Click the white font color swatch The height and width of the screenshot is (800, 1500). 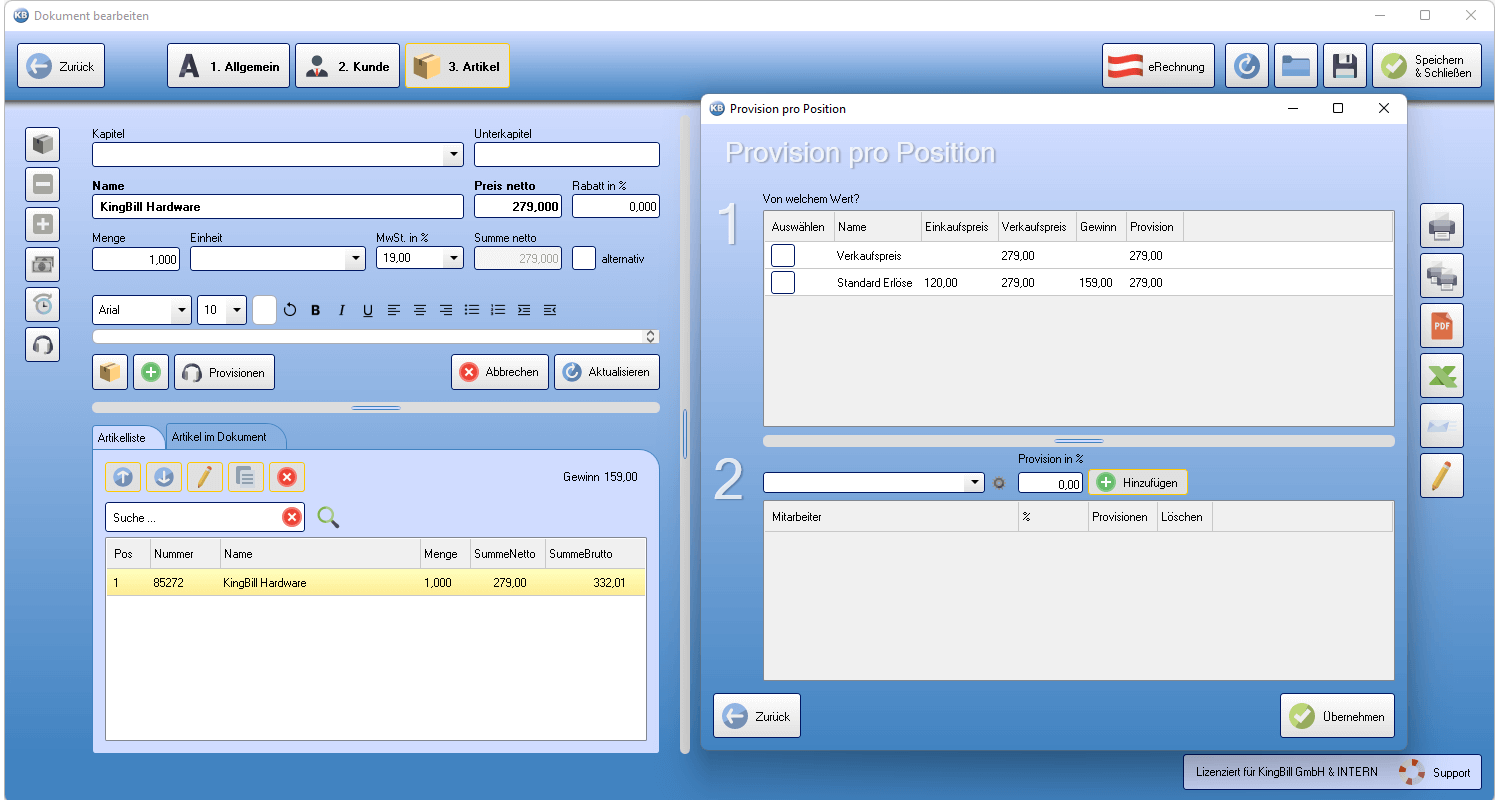pyautogui.click(x=264, y=310)
